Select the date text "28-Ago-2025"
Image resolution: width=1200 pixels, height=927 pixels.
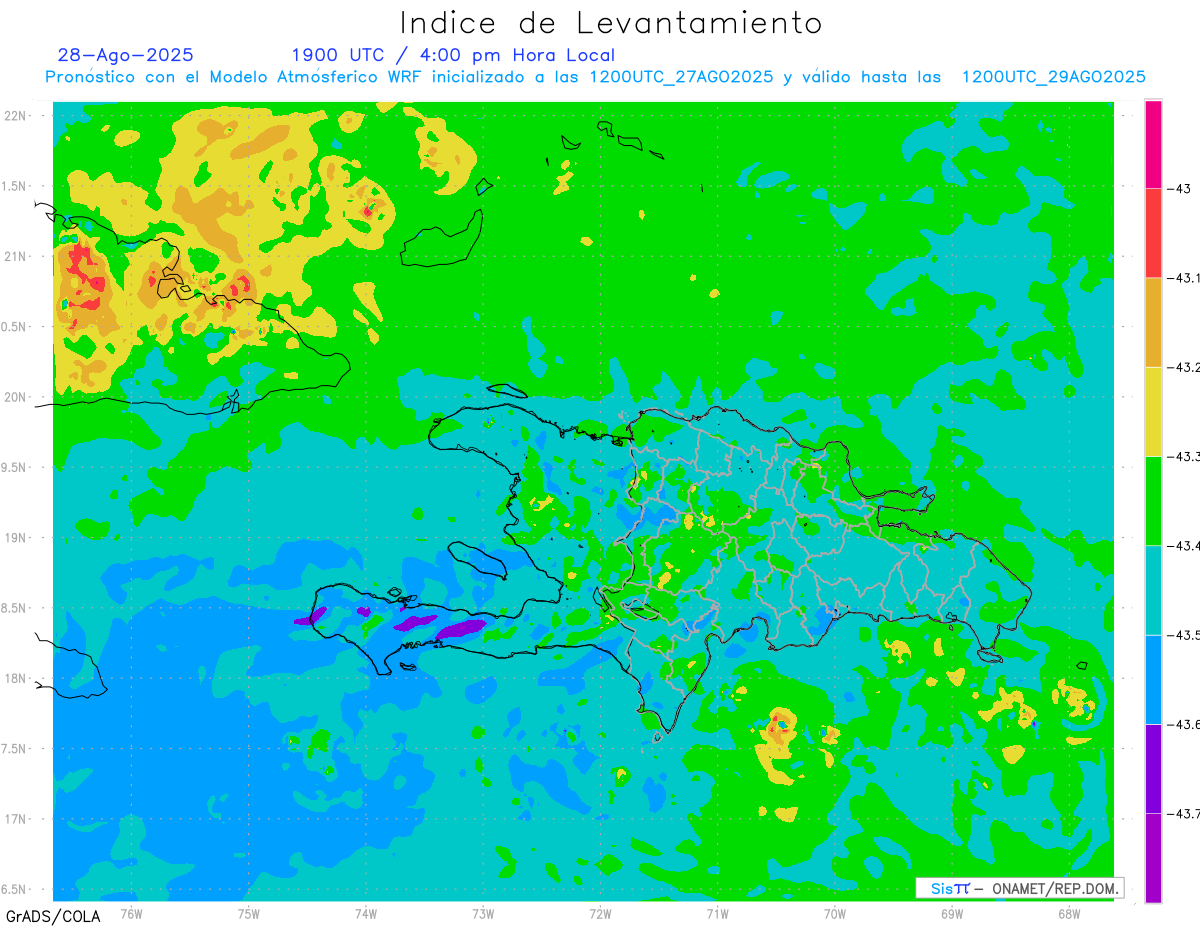click(x=125, y=55)
